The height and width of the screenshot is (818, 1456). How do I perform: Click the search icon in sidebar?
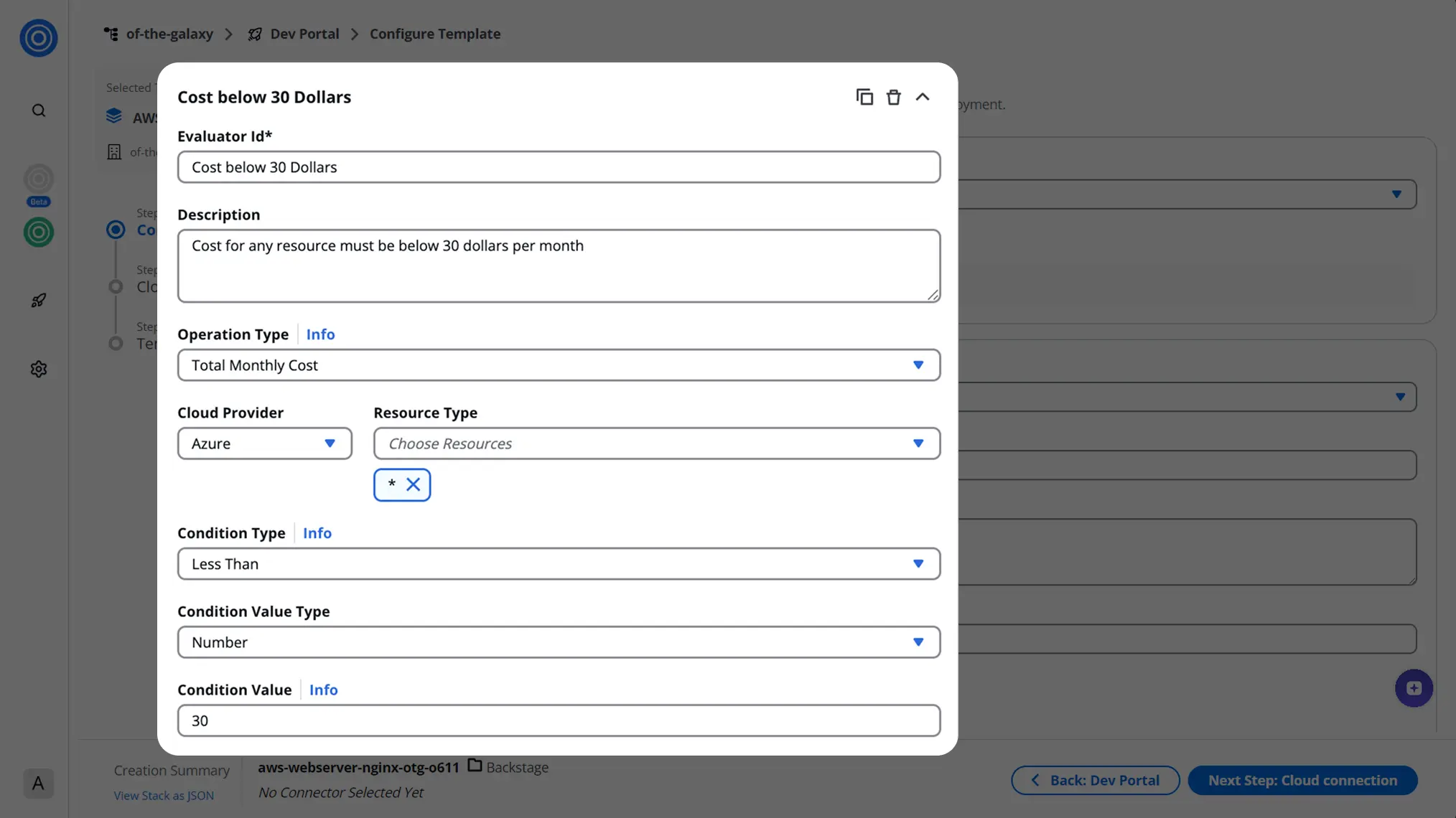point(39,111)
